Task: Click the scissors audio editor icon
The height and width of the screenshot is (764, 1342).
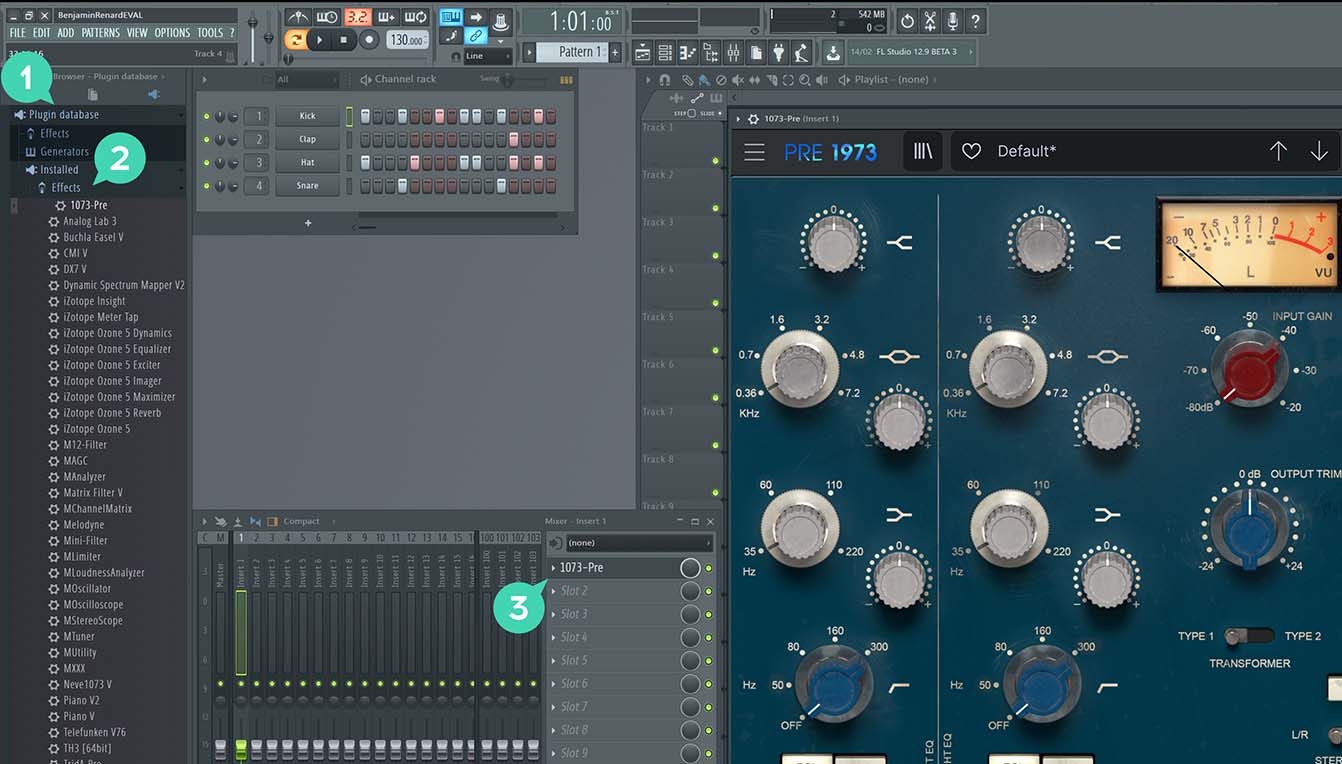Action: click(930, 20)
